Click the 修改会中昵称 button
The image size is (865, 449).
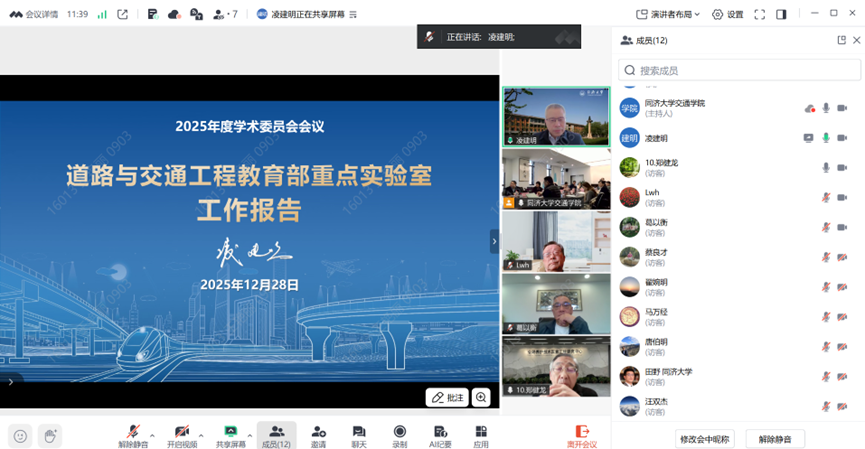pyautogui.click(x=704, y=439)
